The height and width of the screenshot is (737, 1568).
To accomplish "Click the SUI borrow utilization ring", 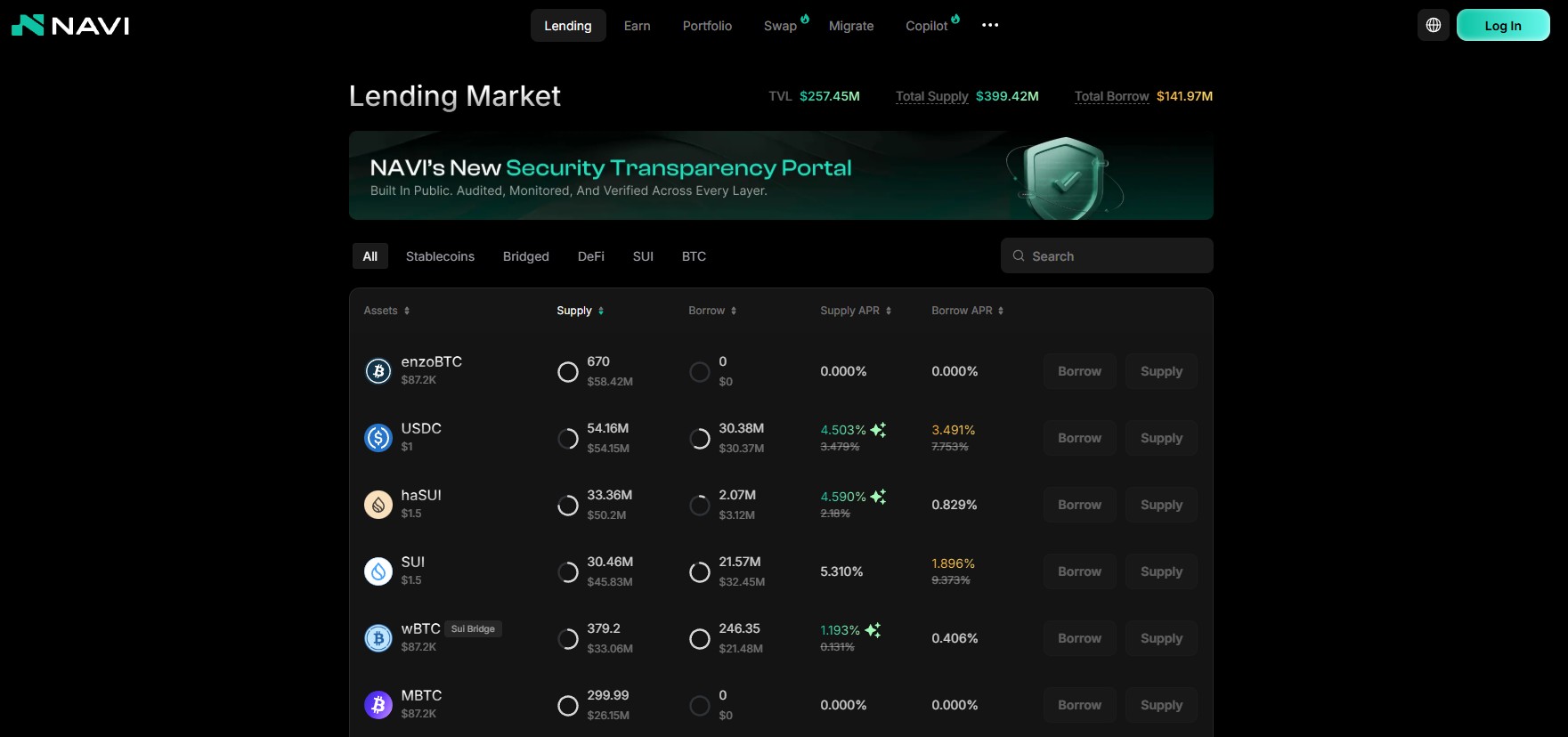I will point(700,571).
